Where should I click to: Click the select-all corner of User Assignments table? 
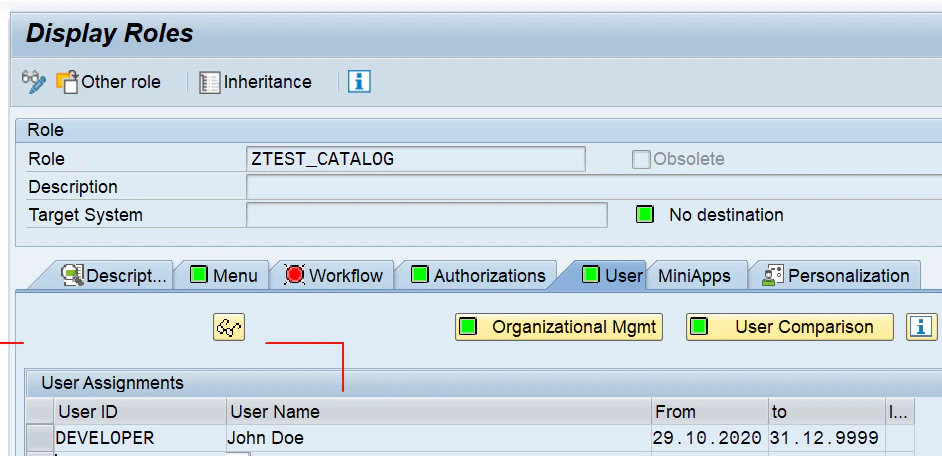click(x=40, y=412)
